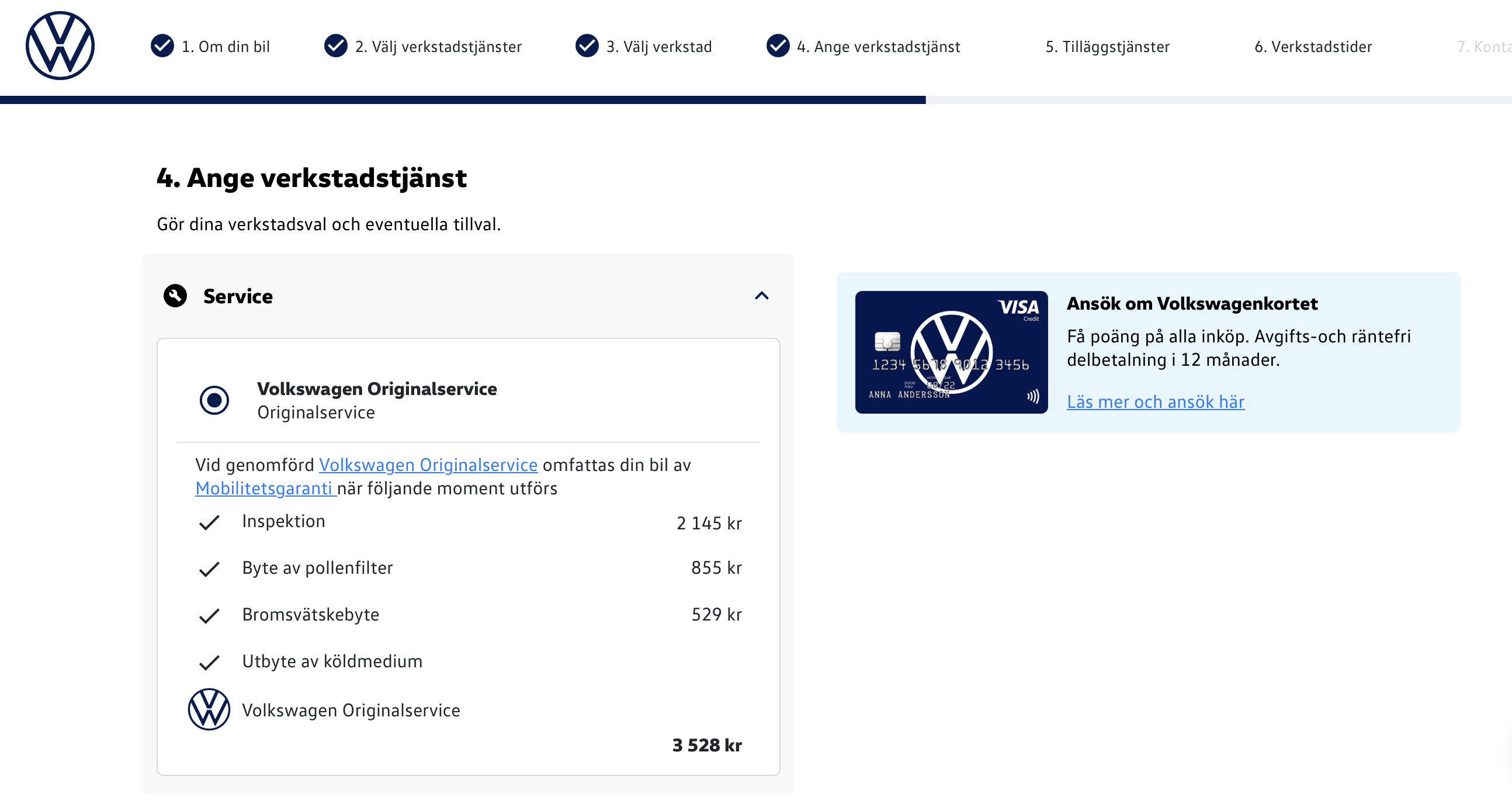Viewport: 1512px width, 804px height.
Task: Open the Volkswagen Originalservice link in description
Action: pyautogui.click(x=428, y=465)
